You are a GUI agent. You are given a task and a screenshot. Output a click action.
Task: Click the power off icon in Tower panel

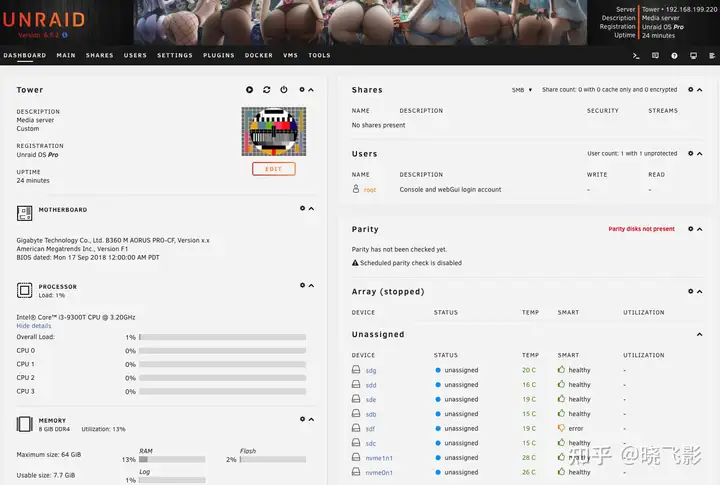pyautogui.click(x=284, y=90)
